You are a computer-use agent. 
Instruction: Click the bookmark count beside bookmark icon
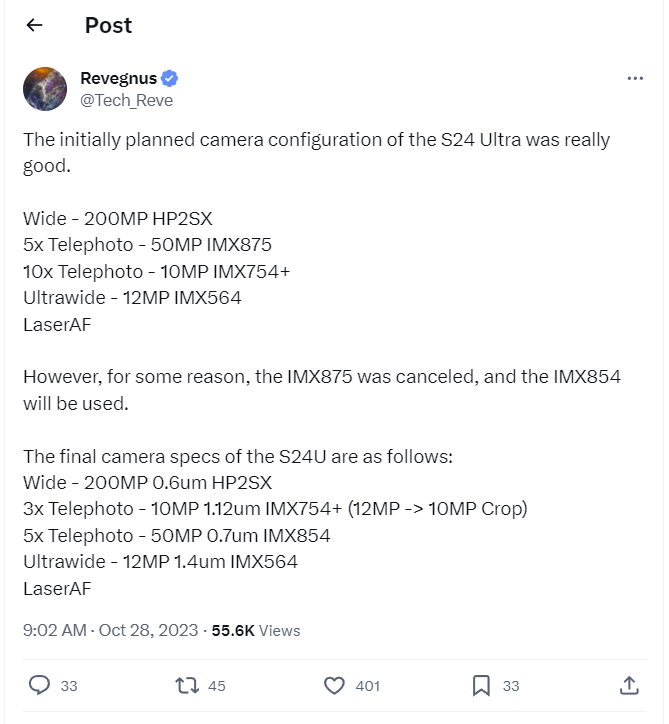pyautogui.click(x=510, y=686)
